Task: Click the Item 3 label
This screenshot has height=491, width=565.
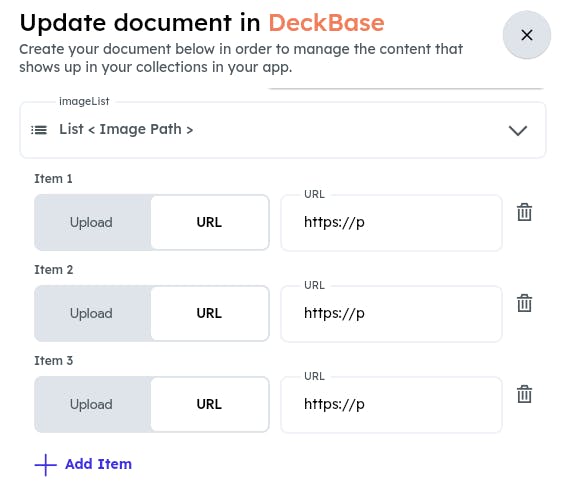Action: click(x=53, y=361)
